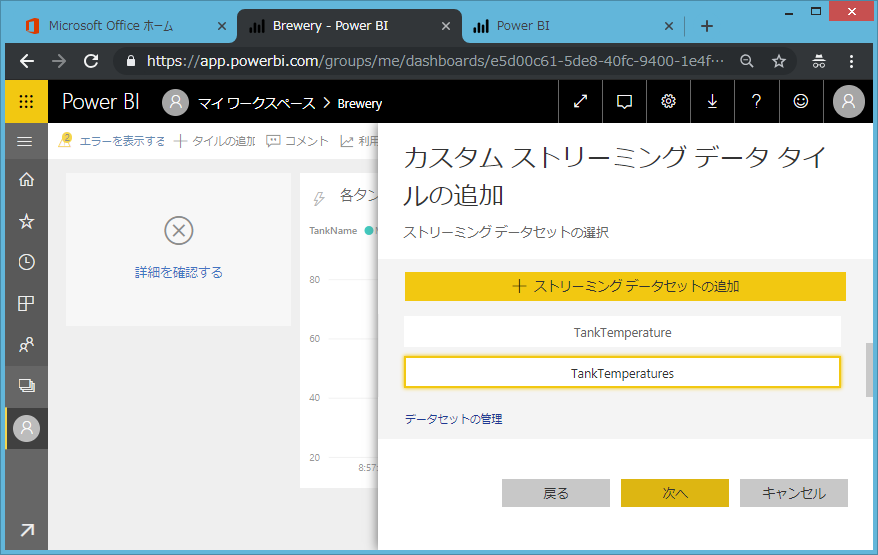Go back in browser
Viewport: 878px width, 555px height.
click(27, 61)
